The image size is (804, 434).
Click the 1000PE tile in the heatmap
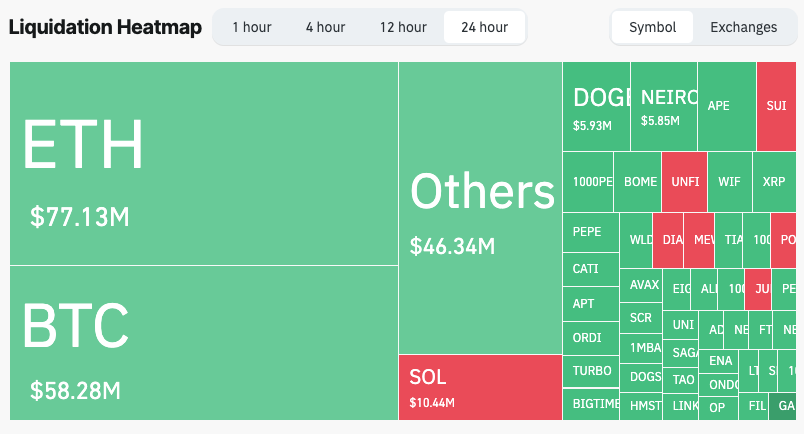pyautogui.click(x=588, y=182)
